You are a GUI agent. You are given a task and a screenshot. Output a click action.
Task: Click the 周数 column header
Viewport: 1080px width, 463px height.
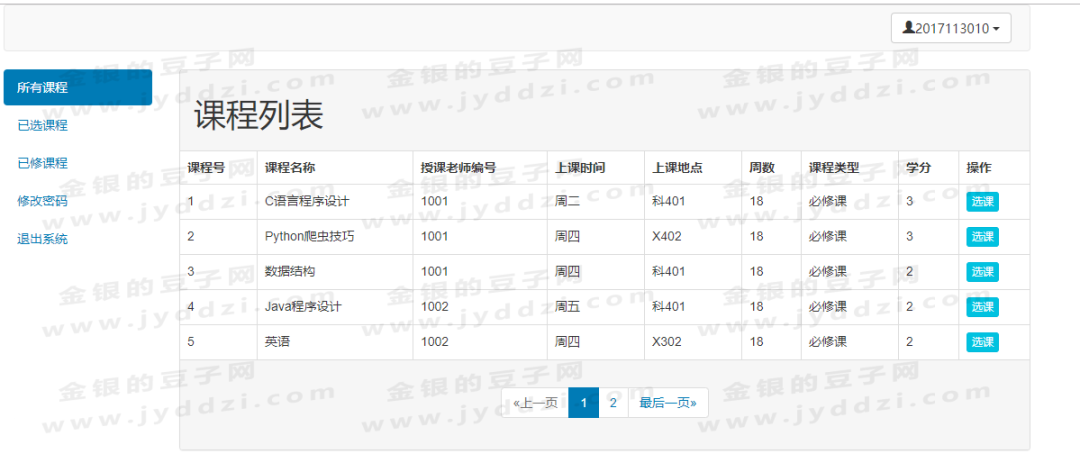pos(762,168)
